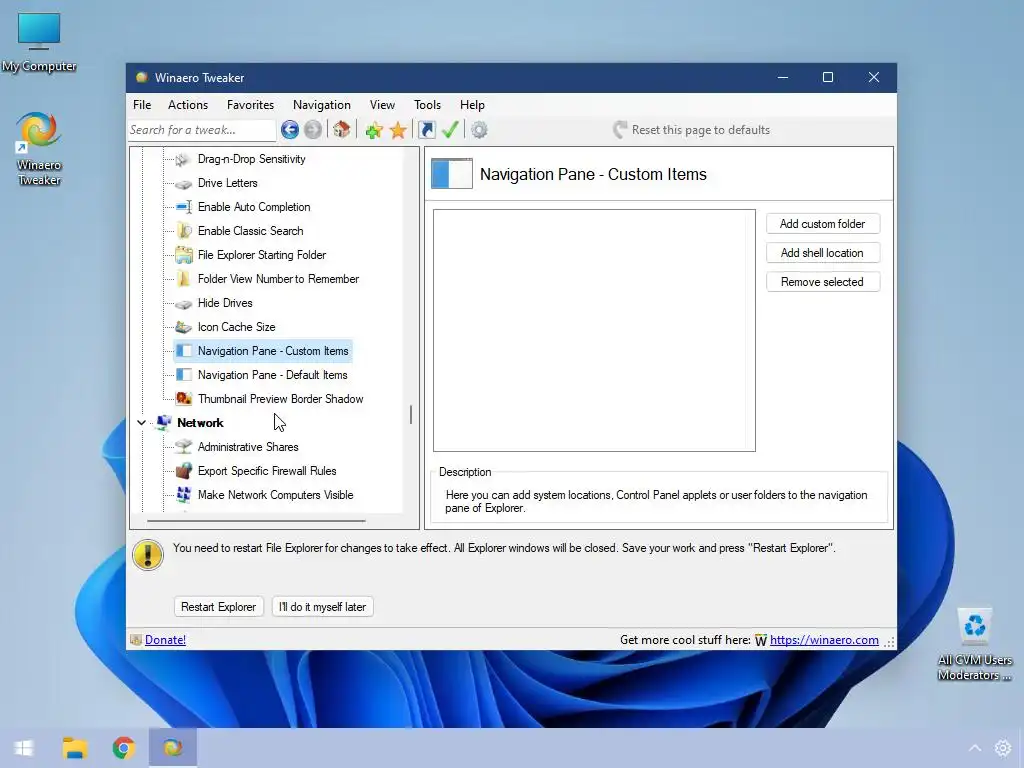Click Add custom folder button
Screen dimensions: 1024x768
click(823, 224)
